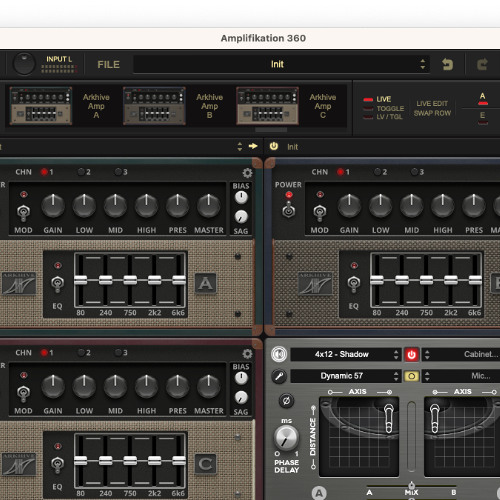Click the undo arrow icon in top bar
The height and width of the screenshot is (500, 500).
pyautogui.click(x=447, y=64)
